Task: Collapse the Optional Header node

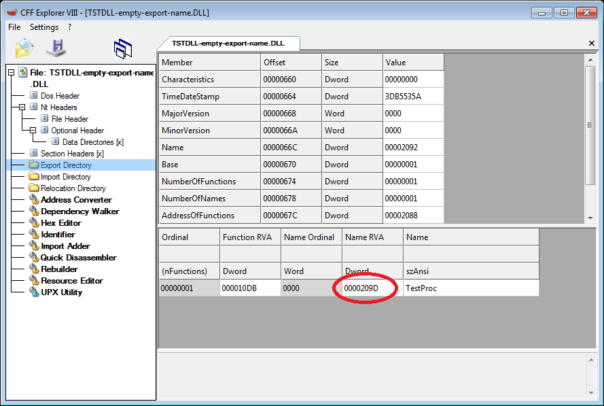Action: (33, 130)
